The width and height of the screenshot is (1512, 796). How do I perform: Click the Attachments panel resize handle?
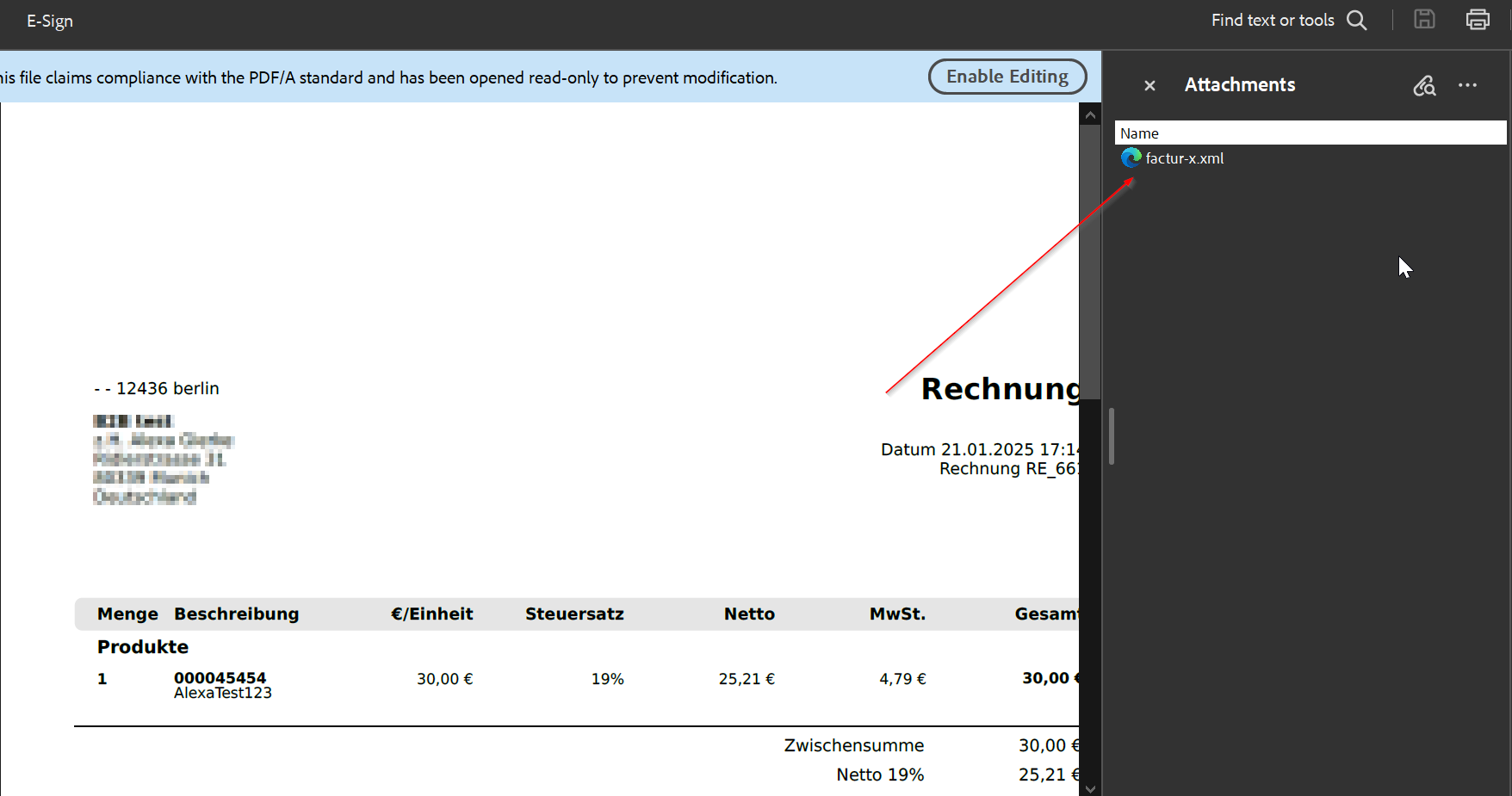(x=1112, y=436)
